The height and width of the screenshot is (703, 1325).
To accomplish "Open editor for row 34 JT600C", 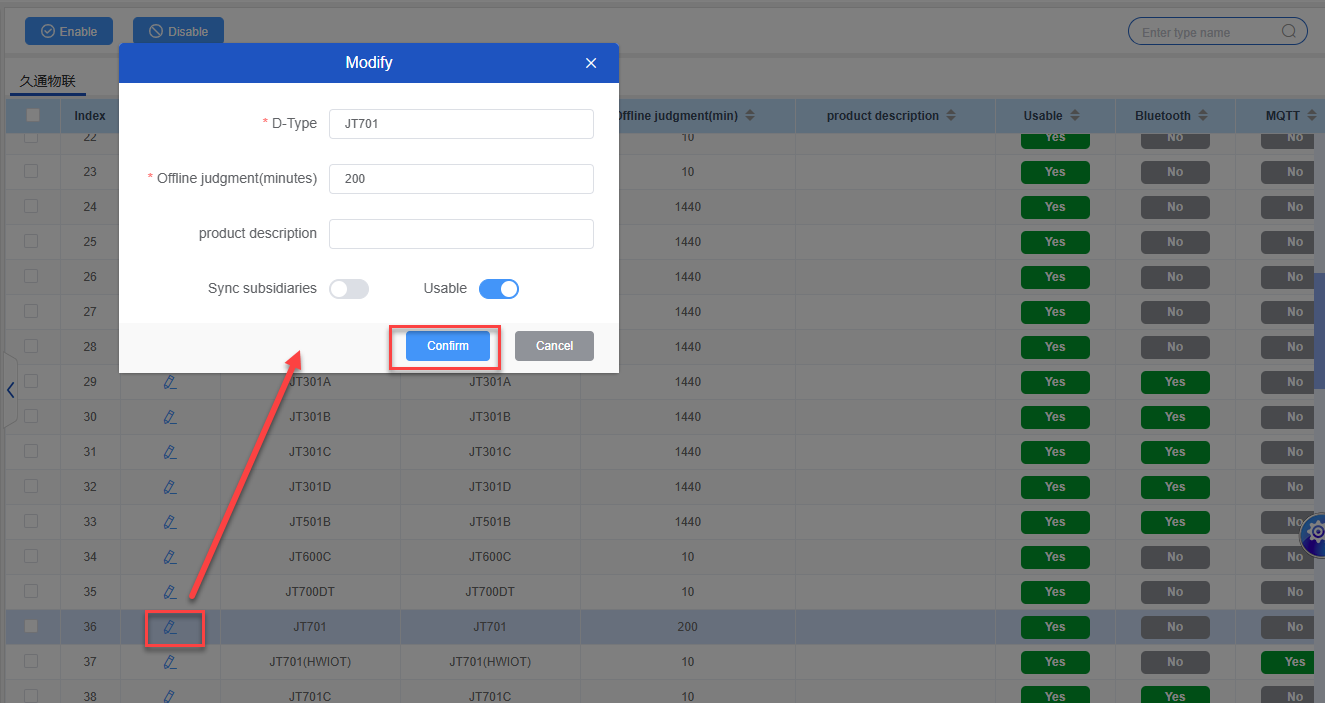I will pyautogui.click(x=170, y=557).
